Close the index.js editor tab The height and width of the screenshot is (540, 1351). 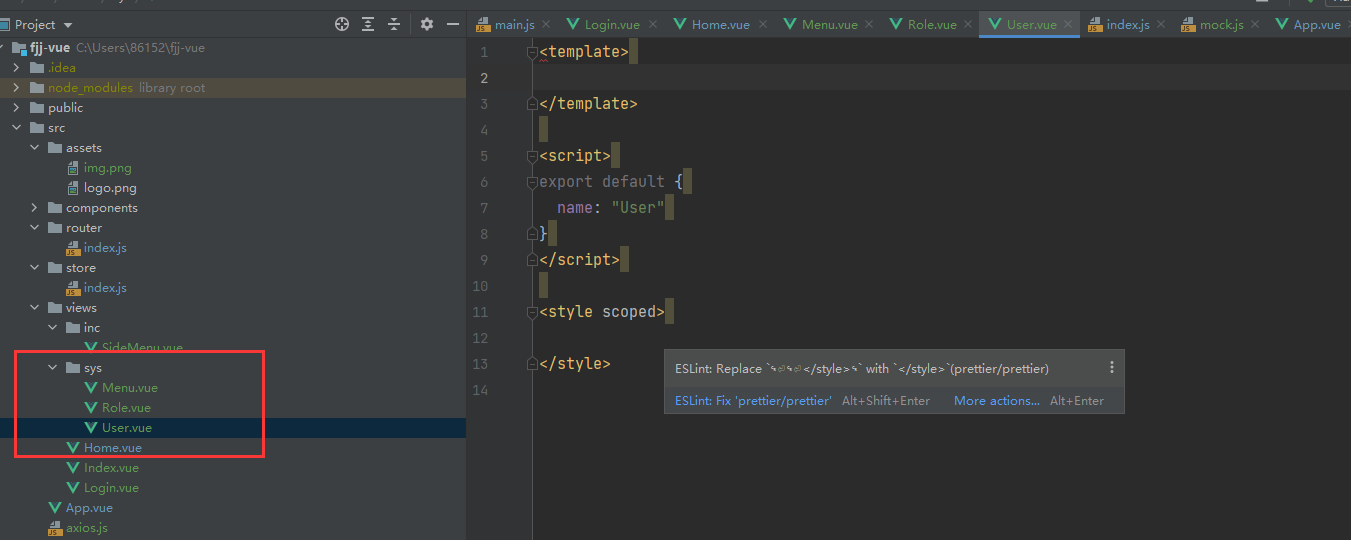coord(1160,25)
